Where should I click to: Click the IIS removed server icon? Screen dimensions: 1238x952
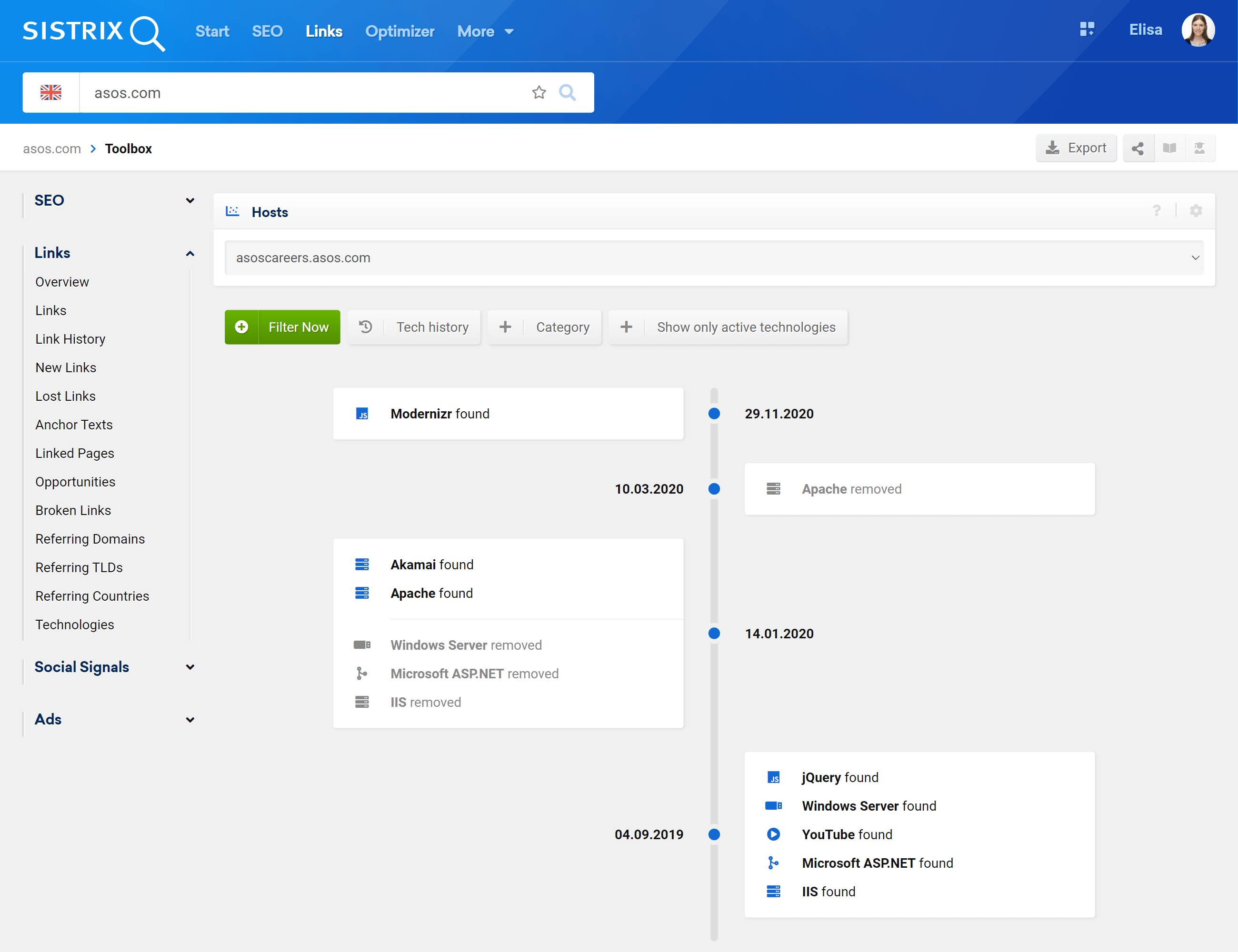362,702
